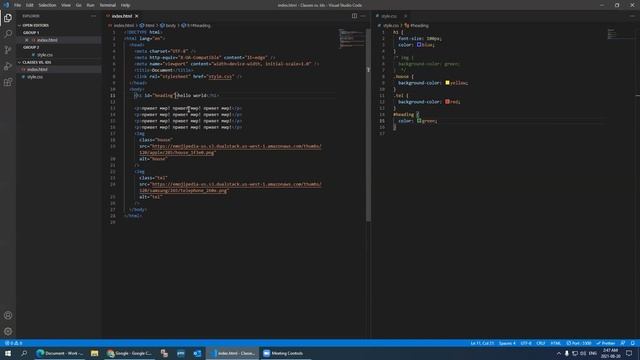The width and height of the screenshot is (640, 360).
Task: Select index.html in CLASSES VS. IDS folder
Action: point(37,69)
